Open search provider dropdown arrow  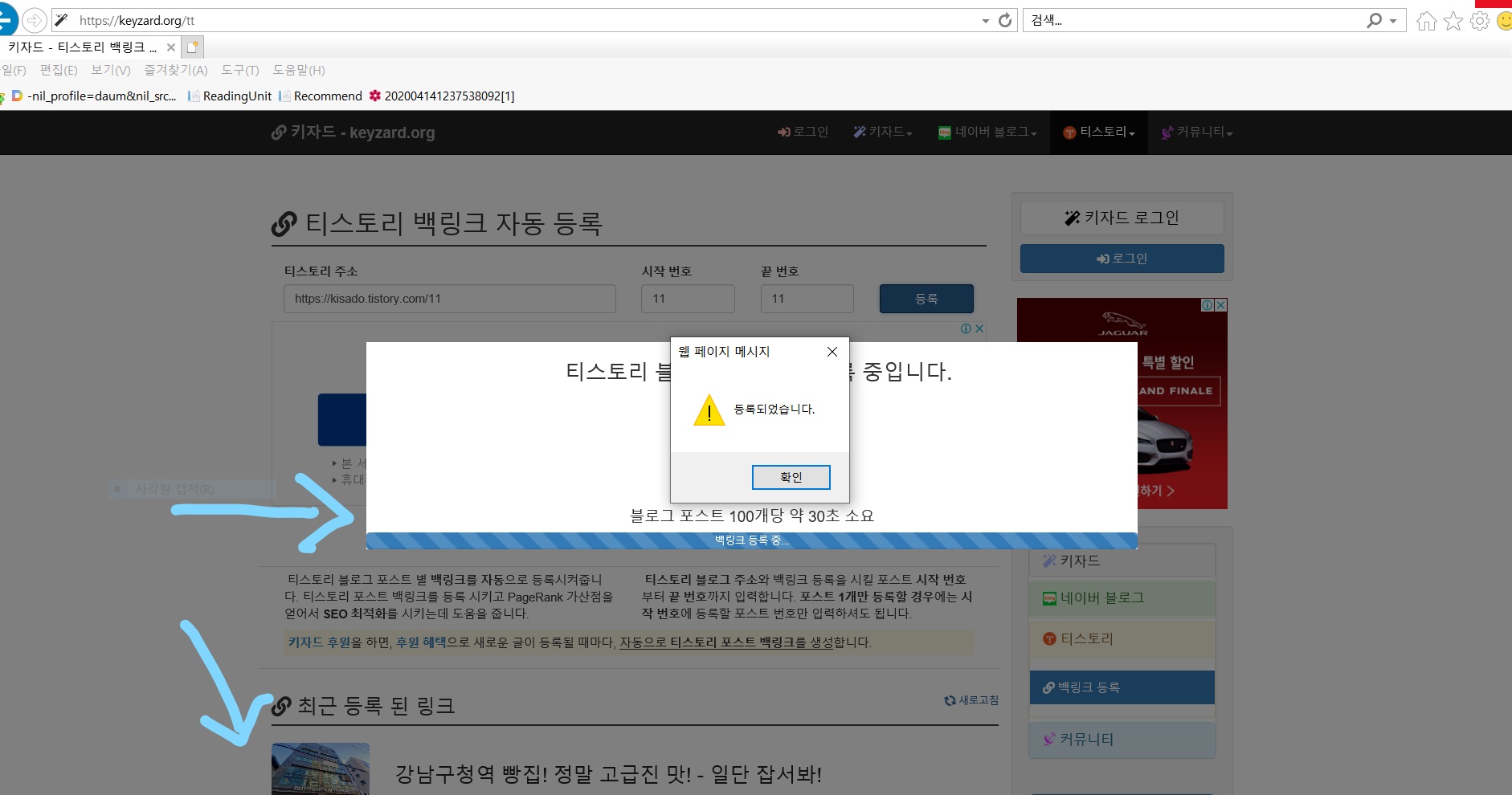(x=1393, y=21)
